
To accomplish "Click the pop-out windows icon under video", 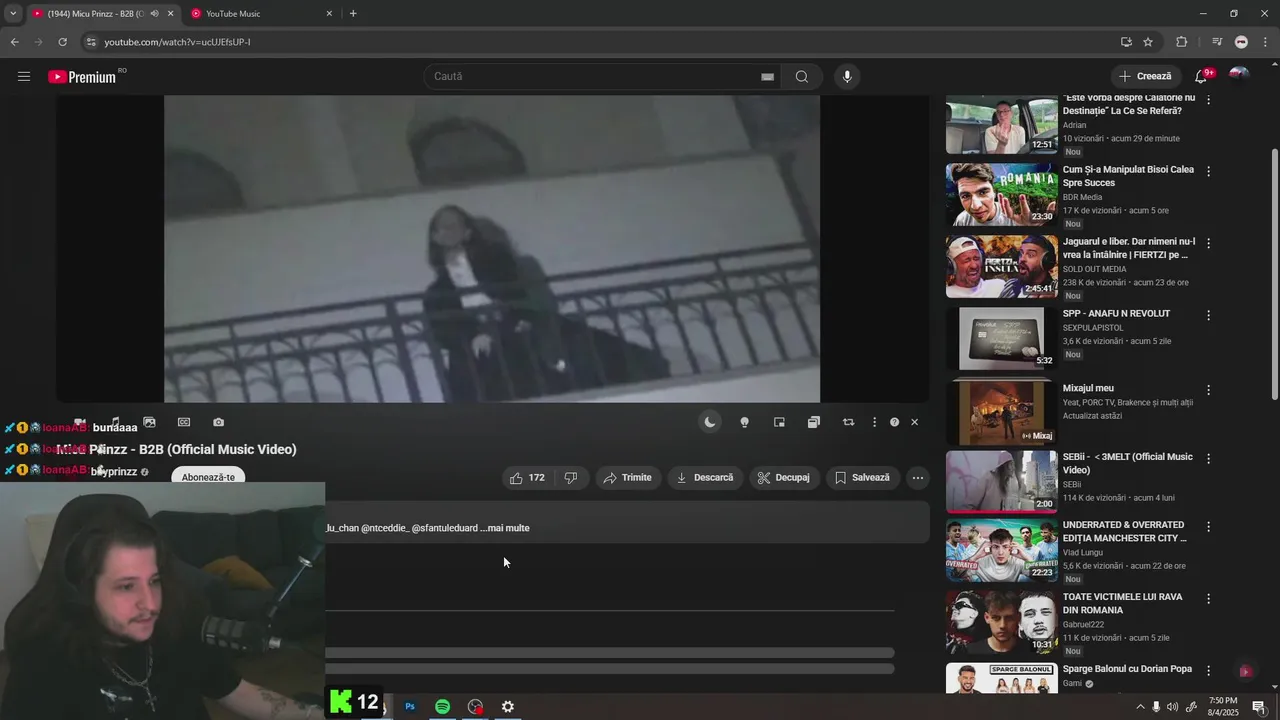I will click(x=814, y=422).
